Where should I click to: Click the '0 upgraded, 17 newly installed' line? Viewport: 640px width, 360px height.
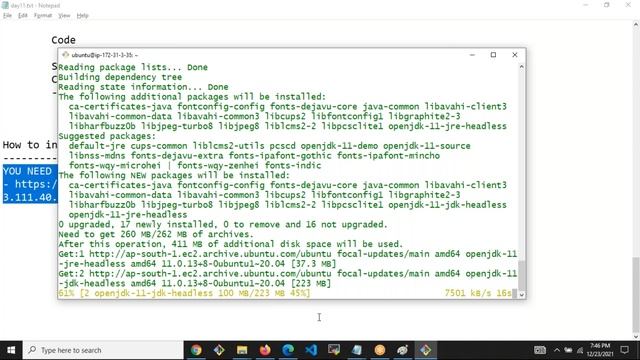pos(223,224)
